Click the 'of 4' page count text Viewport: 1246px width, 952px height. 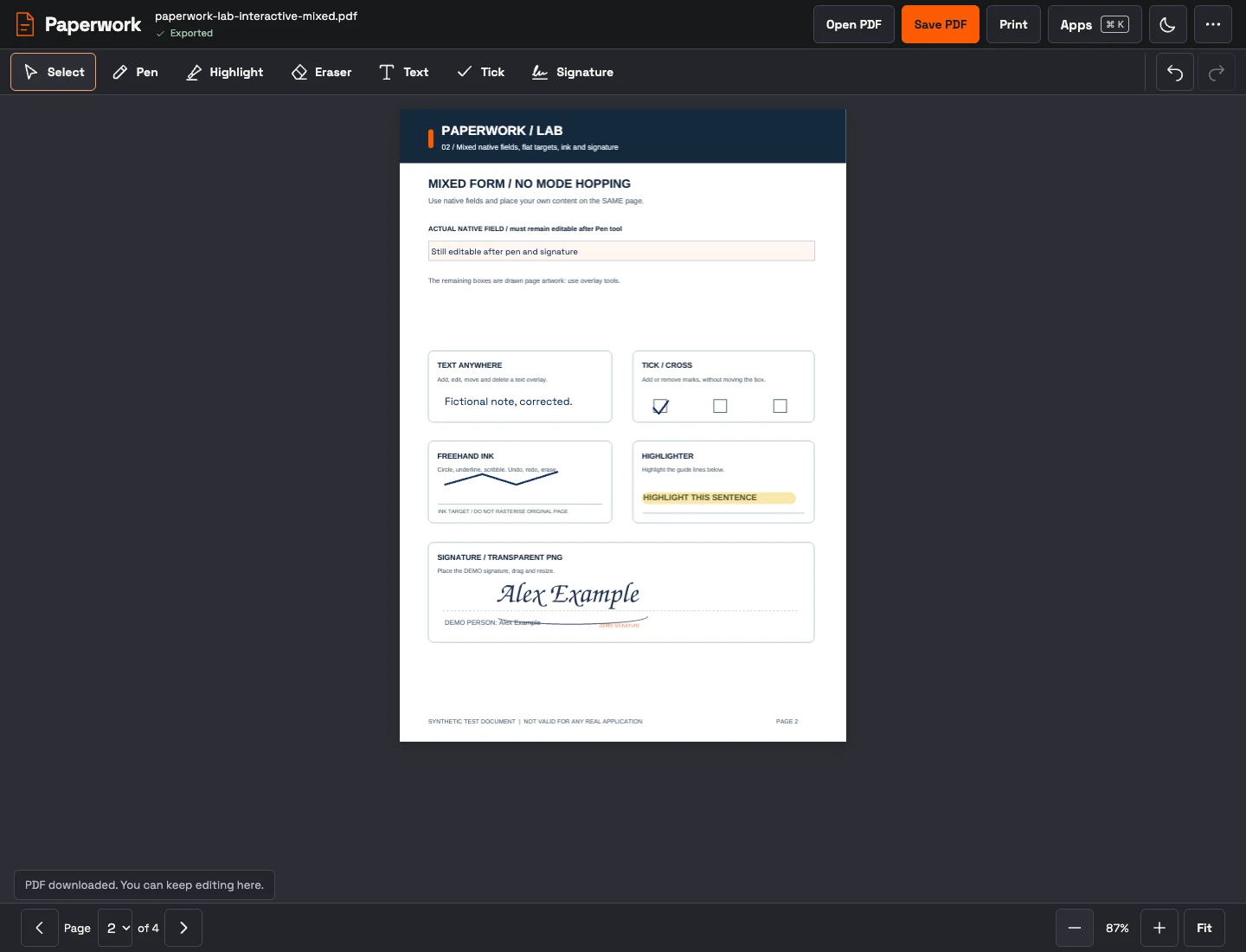[x=148, y=928]
